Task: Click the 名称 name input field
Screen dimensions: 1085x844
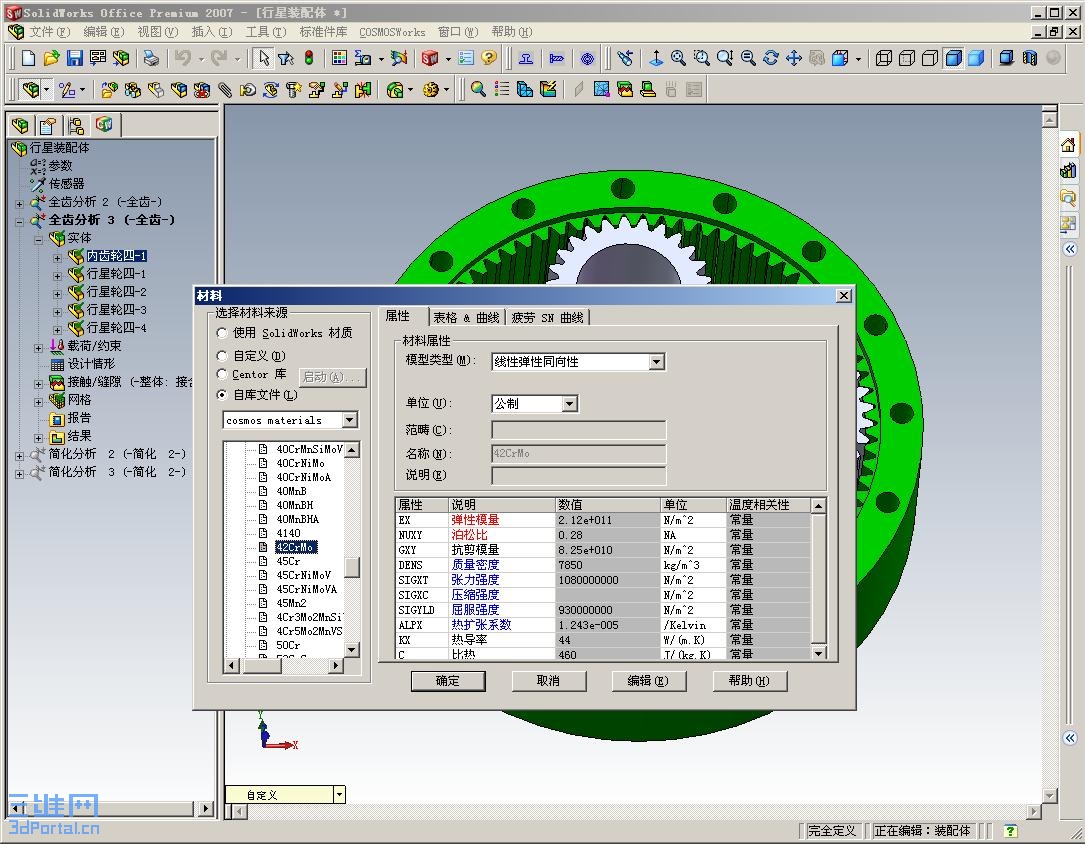Action: (x=578, y=454)
